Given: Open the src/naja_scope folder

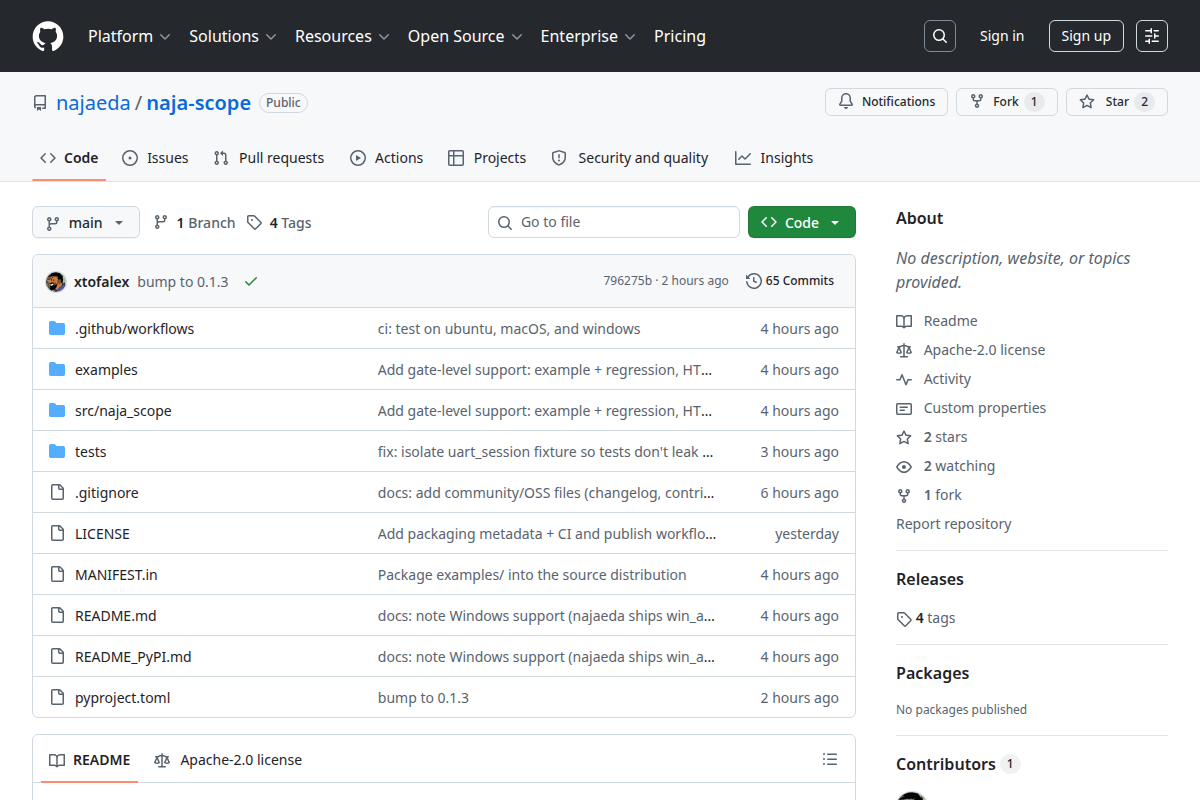Looking at the screenshot, I should coord(123,411).
